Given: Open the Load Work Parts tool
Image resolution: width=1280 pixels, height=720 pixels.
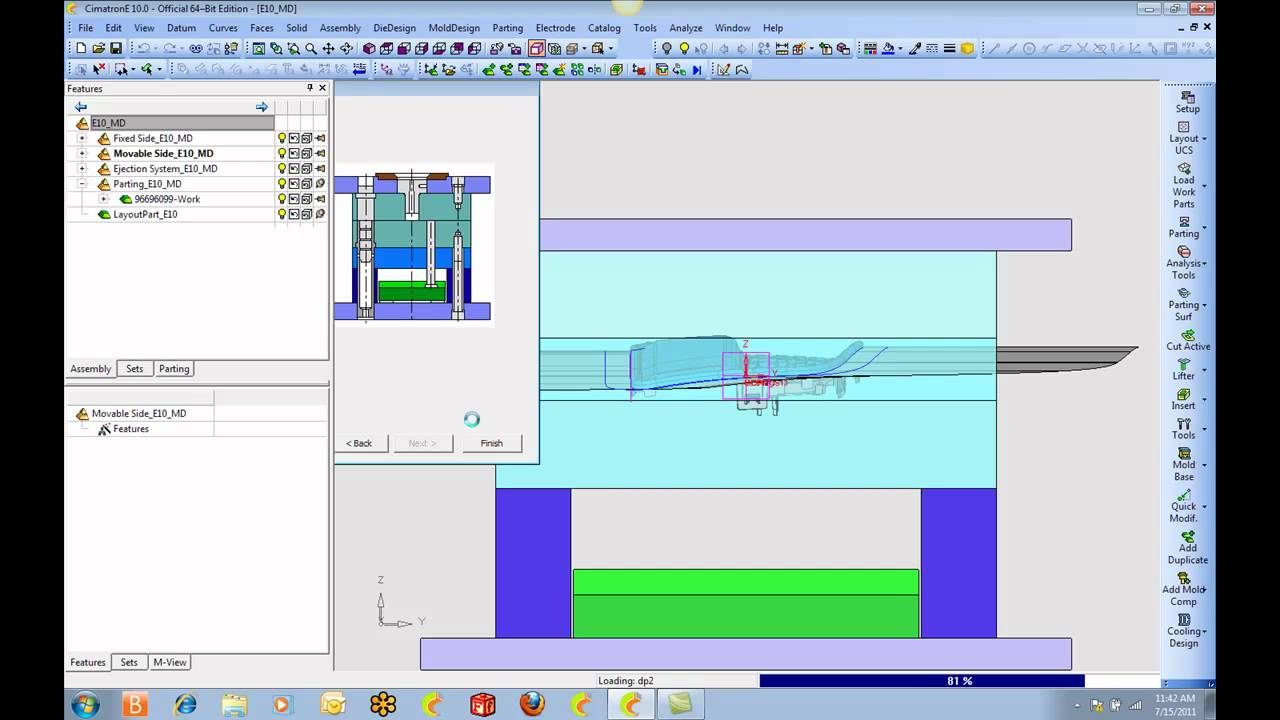Looking at the screenshot, I should point(1184,186).
